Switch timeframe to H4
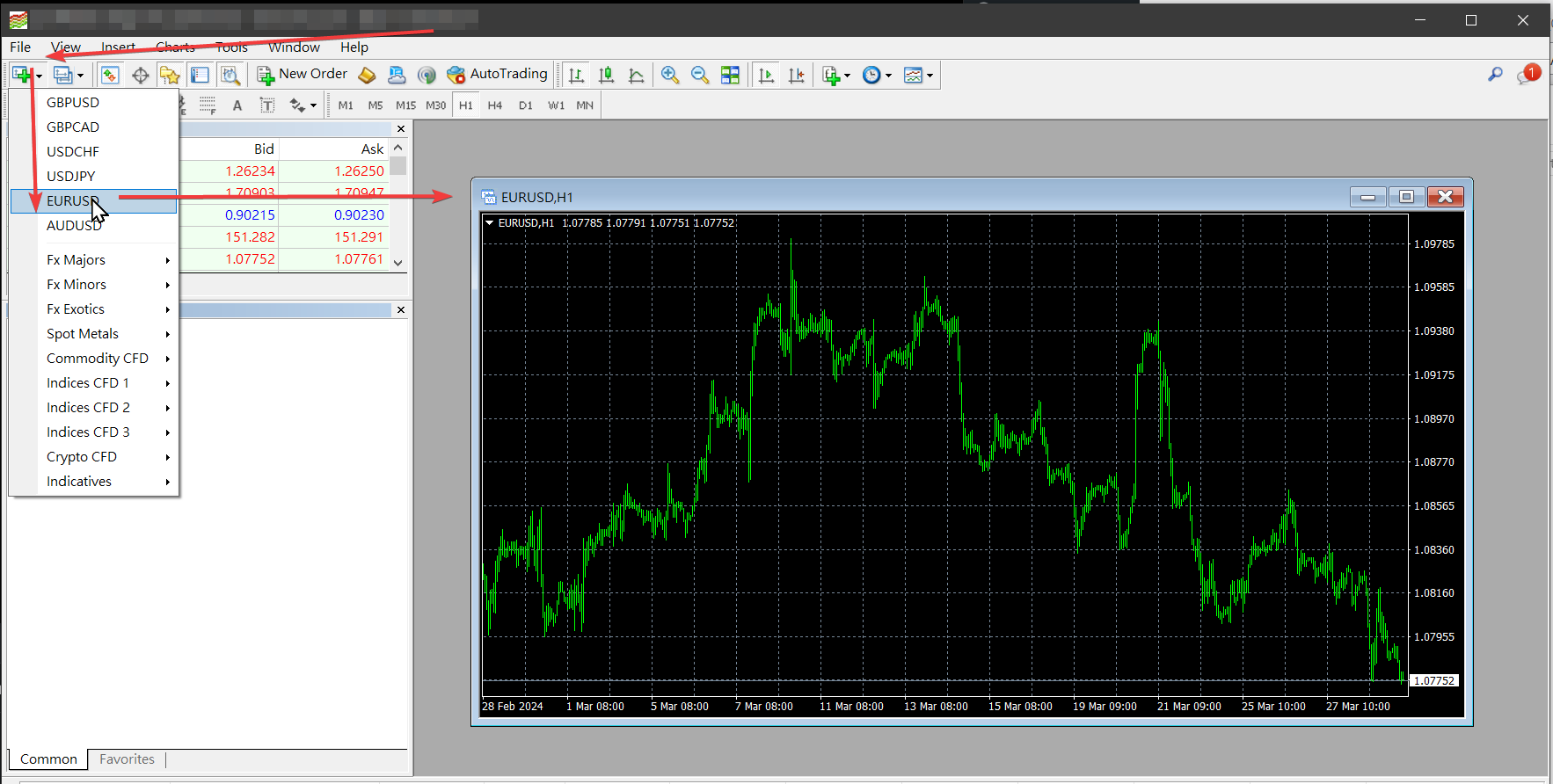The height and width of the screenshot is (784, 1553). pyautogui.click(x=495, y=105)
